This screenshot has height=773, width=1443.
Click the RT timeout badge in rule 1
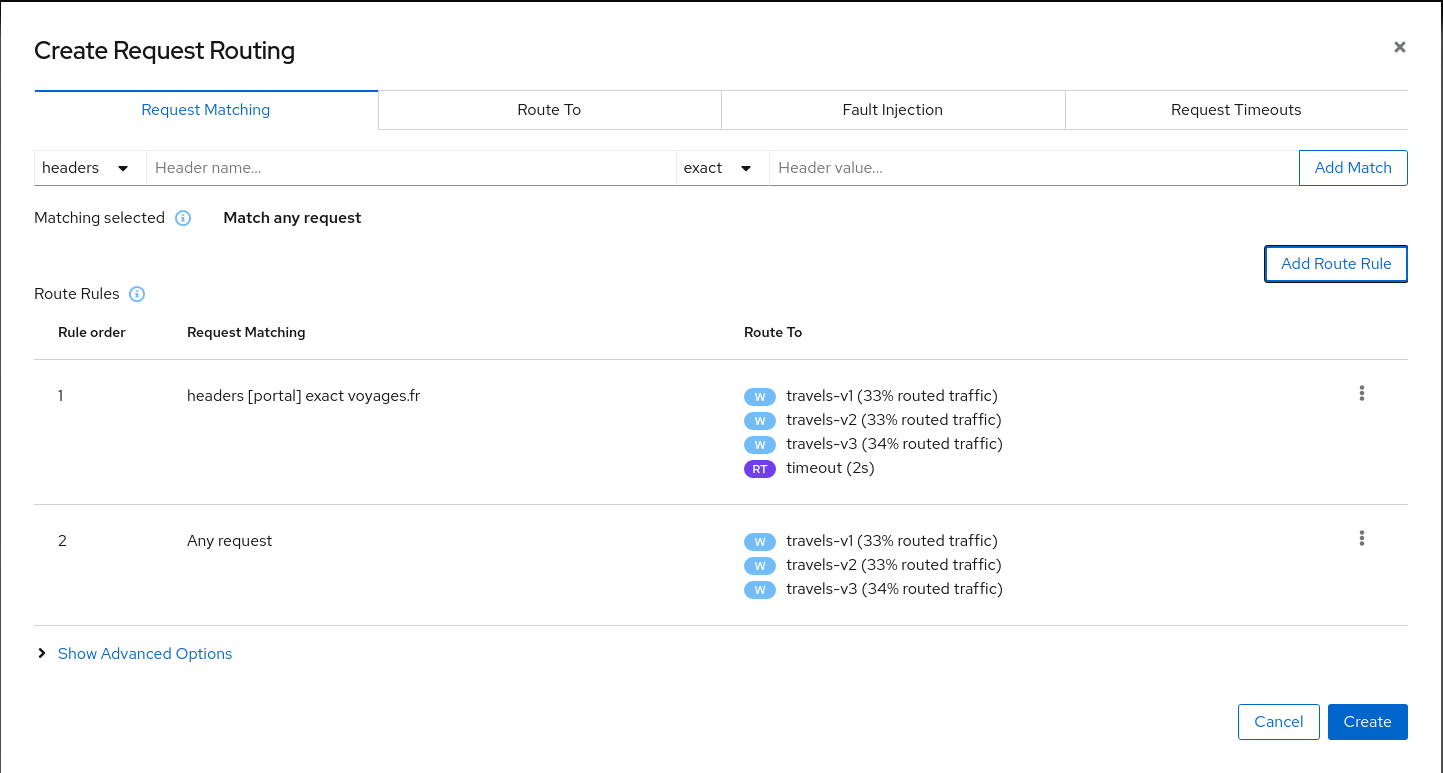(759, 469)
